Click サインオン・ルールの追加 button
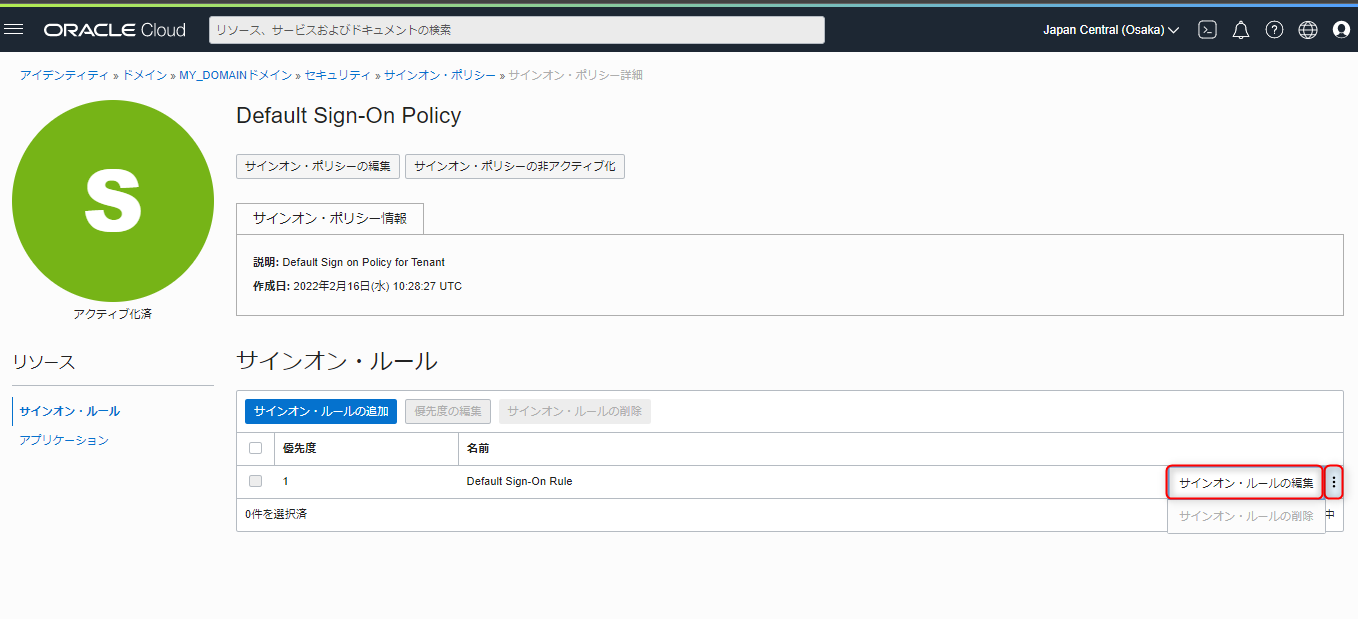Viewport: 1358px width, 619px height. (x=321, y=411)
